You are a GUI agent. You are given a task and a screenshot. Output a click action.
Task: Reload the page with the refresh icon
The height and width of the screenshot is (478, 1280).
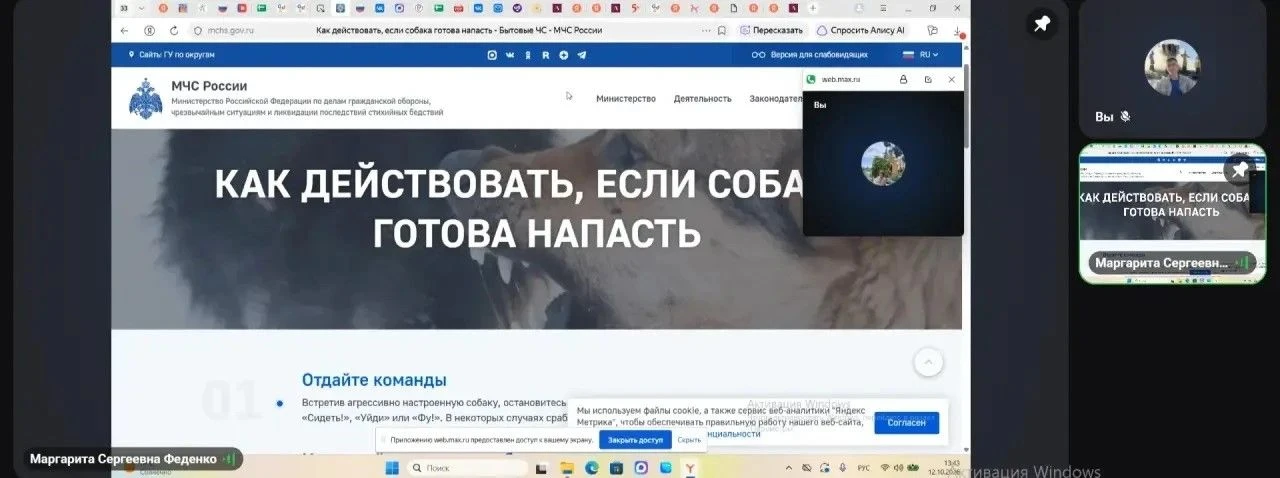click(x=174, y=30)
